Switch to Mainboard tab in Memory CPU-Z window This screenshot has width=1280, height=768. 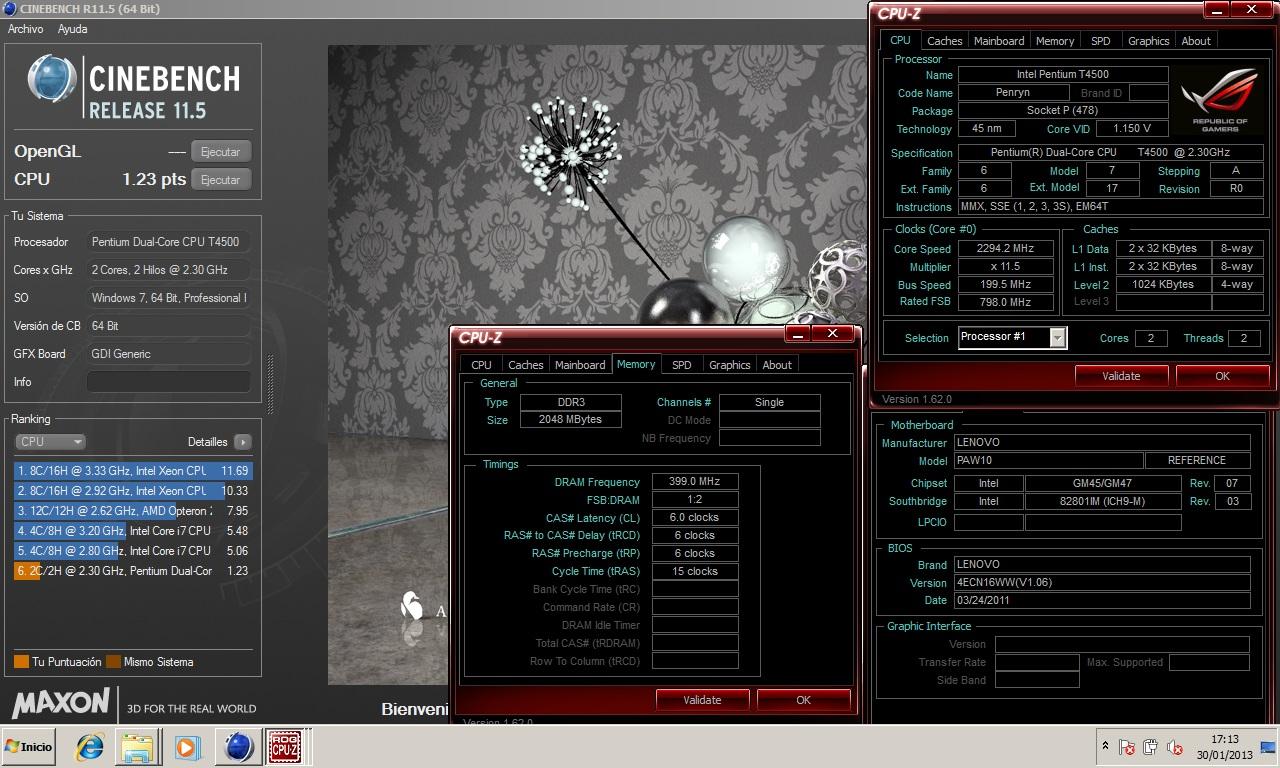click(580, 365)
